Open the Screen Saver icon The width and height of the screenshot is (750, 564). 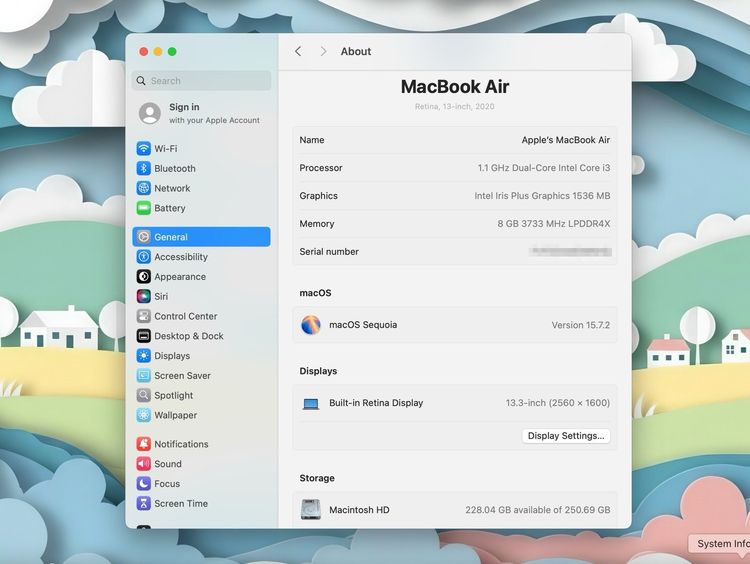pyautogui.click(x=143, y=376)
